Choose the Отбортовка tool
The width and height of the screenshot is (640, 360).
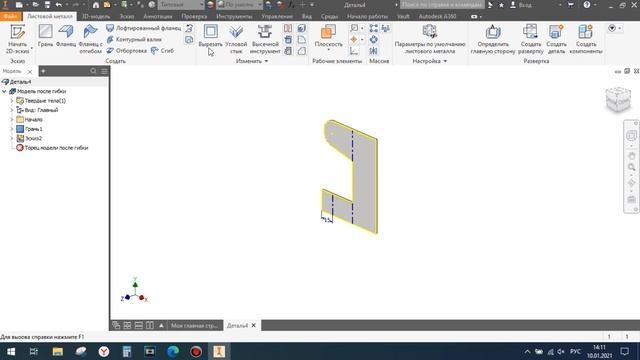[127, 51]
